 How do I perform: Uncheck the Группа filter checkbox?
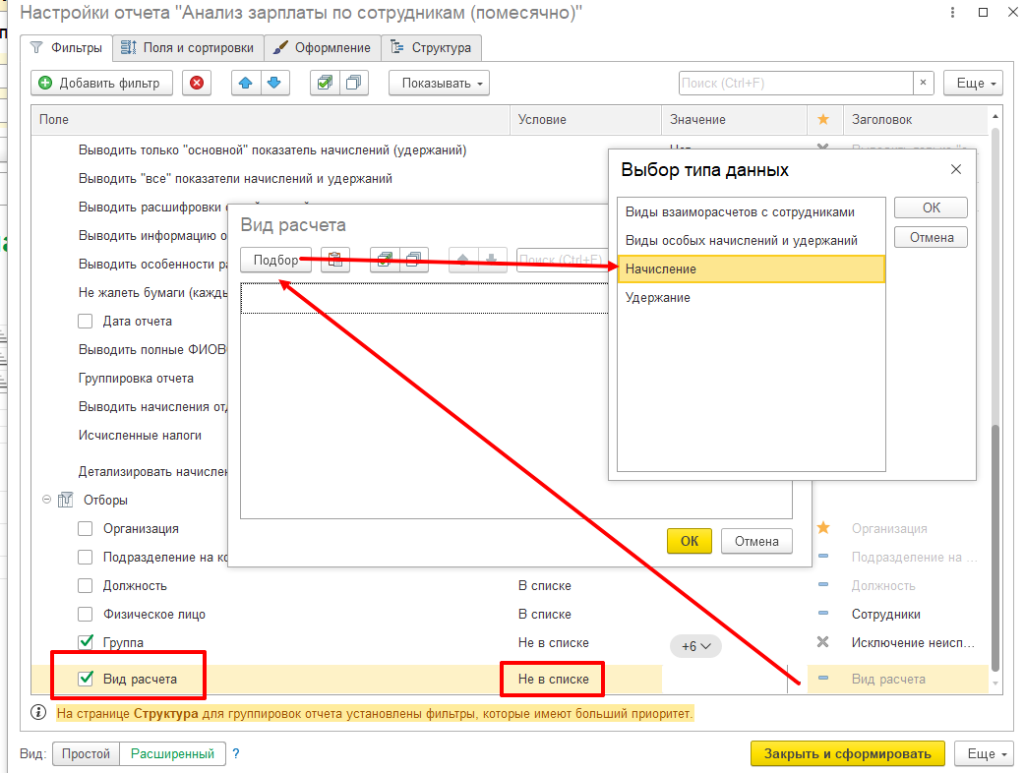tap(85, 642)
